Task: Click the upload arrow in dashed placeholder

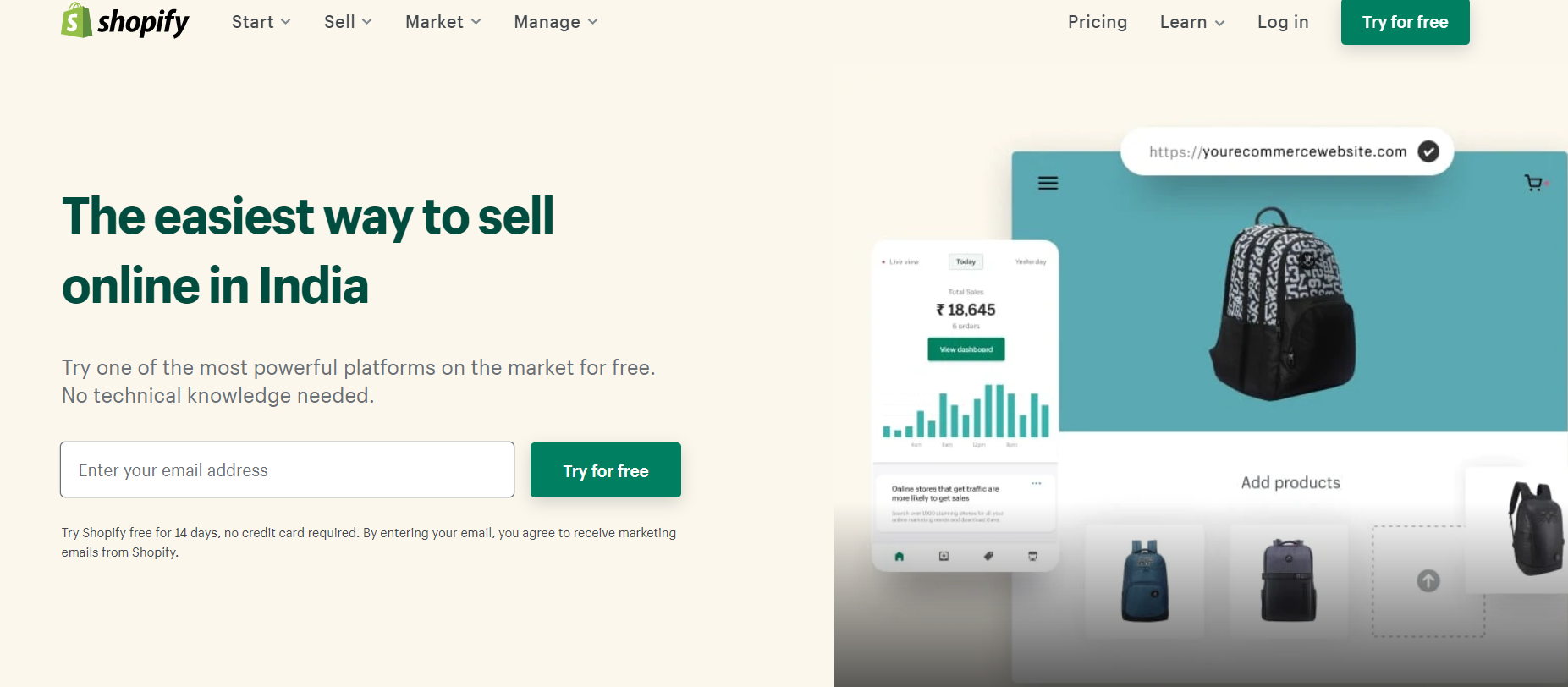Action: (1428, 581)
